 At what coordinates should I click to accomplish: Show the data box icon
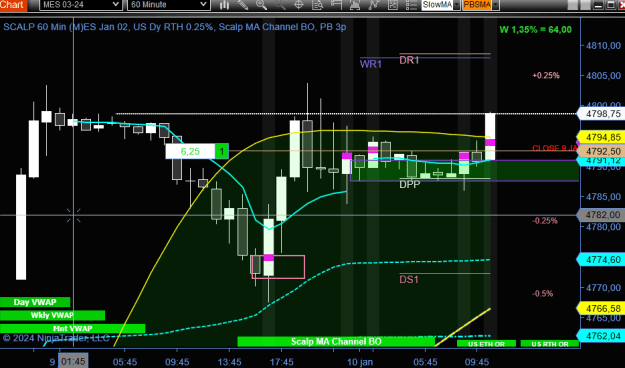tap(318, 5)
